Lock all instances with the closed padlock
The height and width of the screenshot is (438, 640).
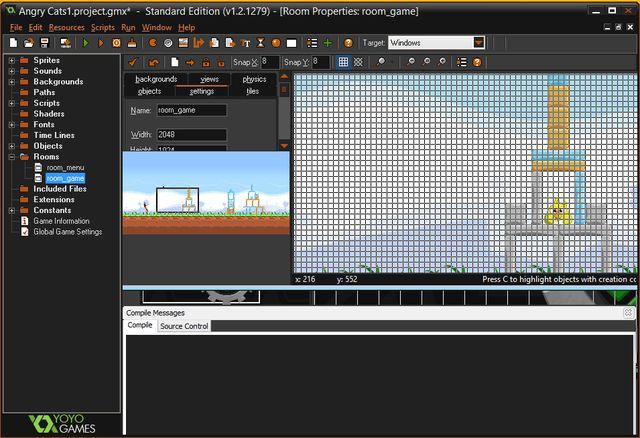pyautogui.click(x=206, y=62)
